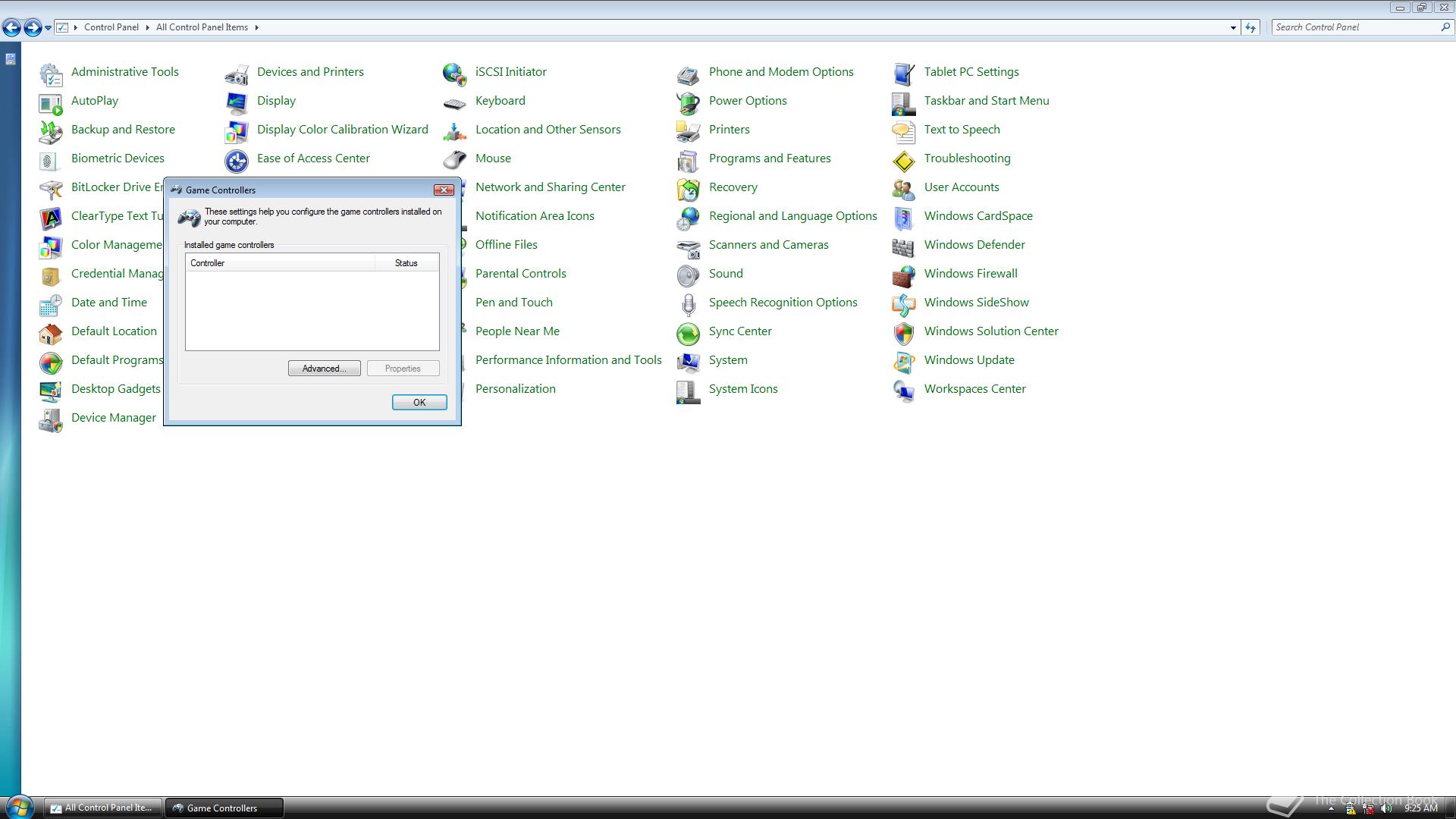The height and width of the screenshot is (819, 1456).
Task: Click the Troubleshooting yellow diamond icon
Action: point(904,160)
